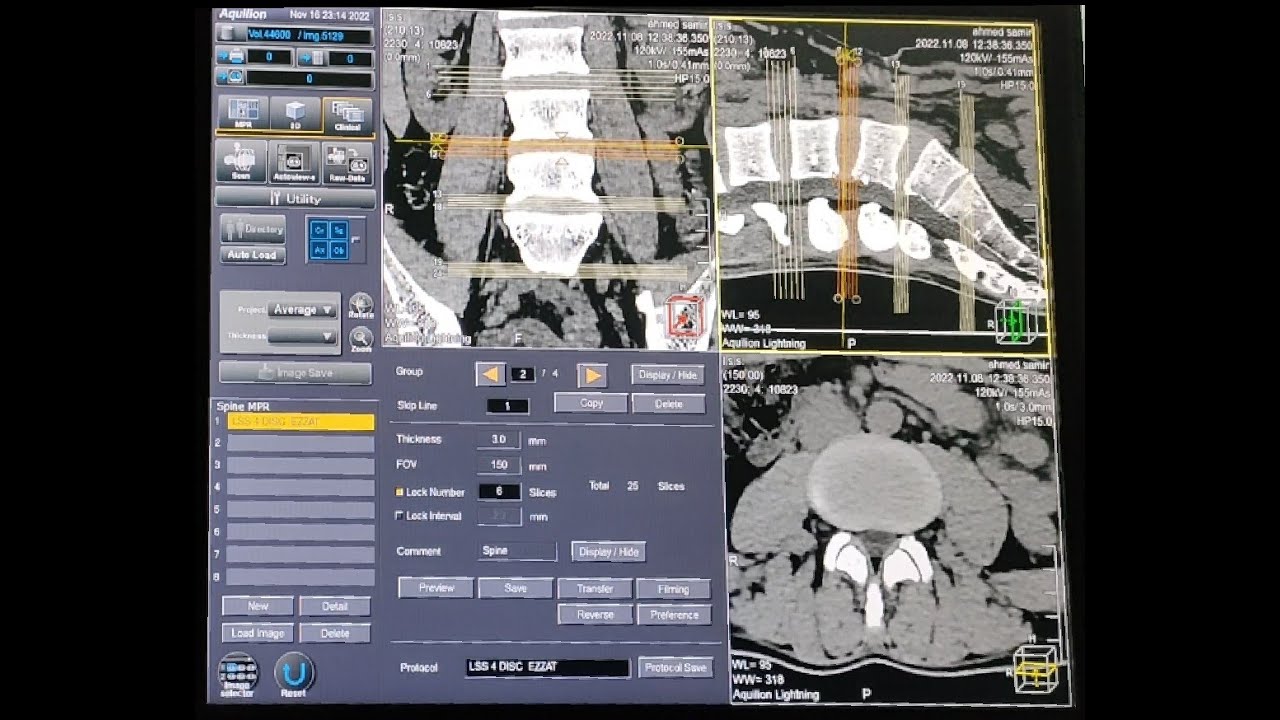Open the MPR mode
The image size is (1280, 720).
click(x=243, y=114)
